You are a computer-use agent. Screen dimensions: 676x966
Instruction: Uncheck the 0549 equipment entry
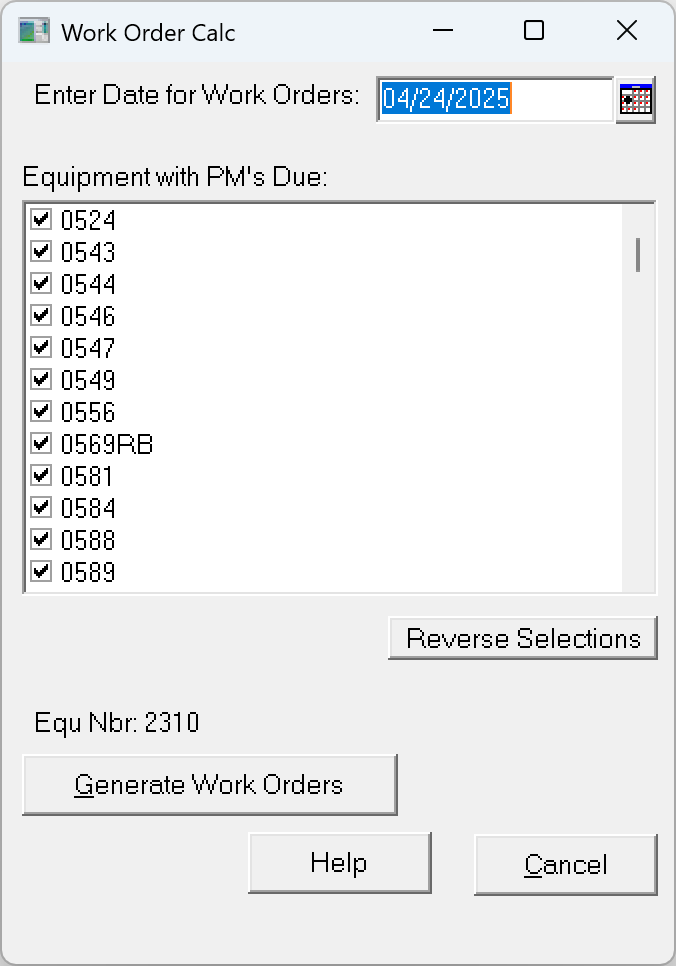[41, 379]
